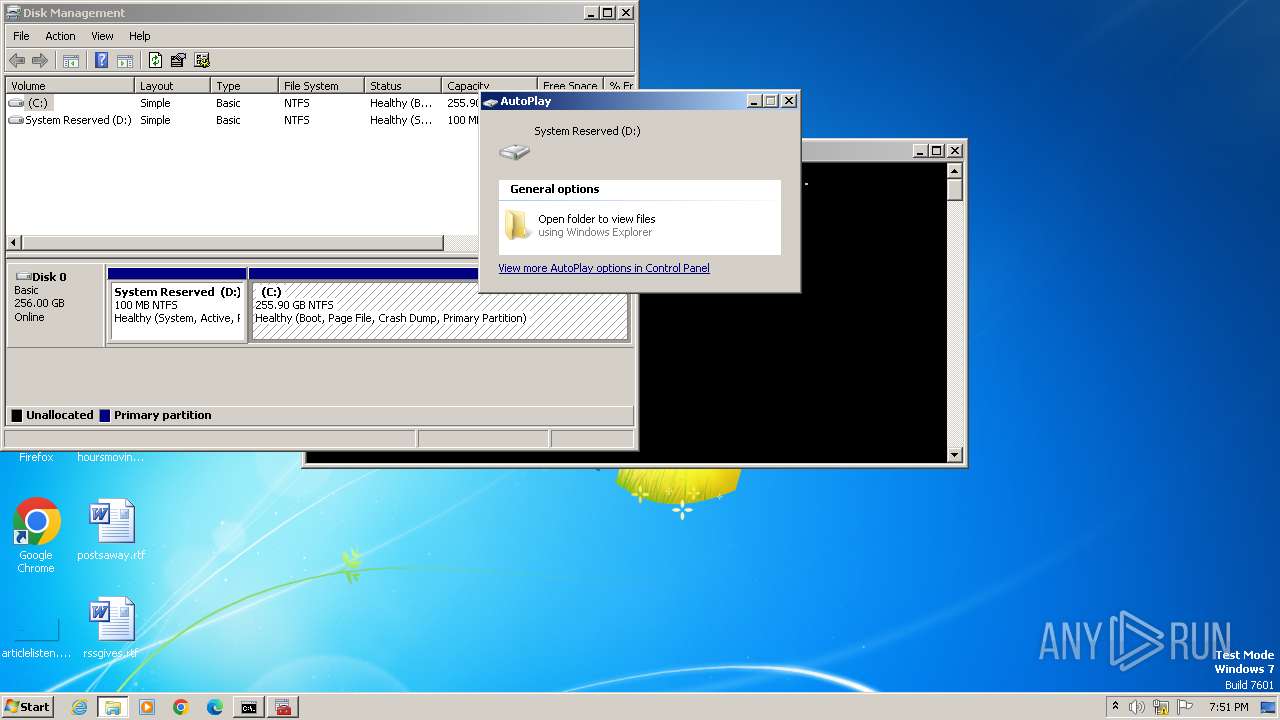The image size is (1280, 720).
Task: Maximize the black console window
Action: pyautogui.click(x=937, y=150)
